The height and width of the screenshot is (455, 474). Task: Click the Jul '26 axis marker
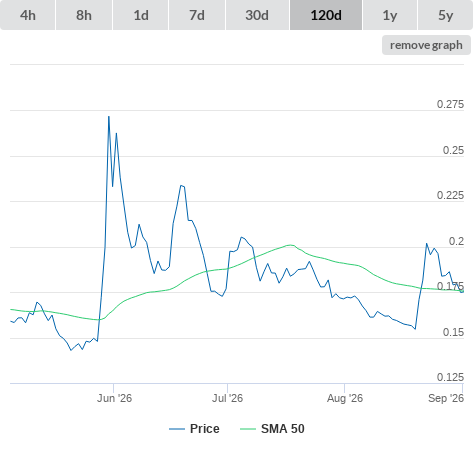click(x=227, y=398)
